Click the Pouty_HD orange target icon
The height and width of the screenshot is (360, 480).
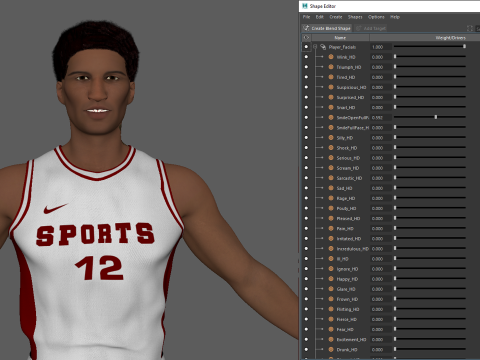click(331, 208)
